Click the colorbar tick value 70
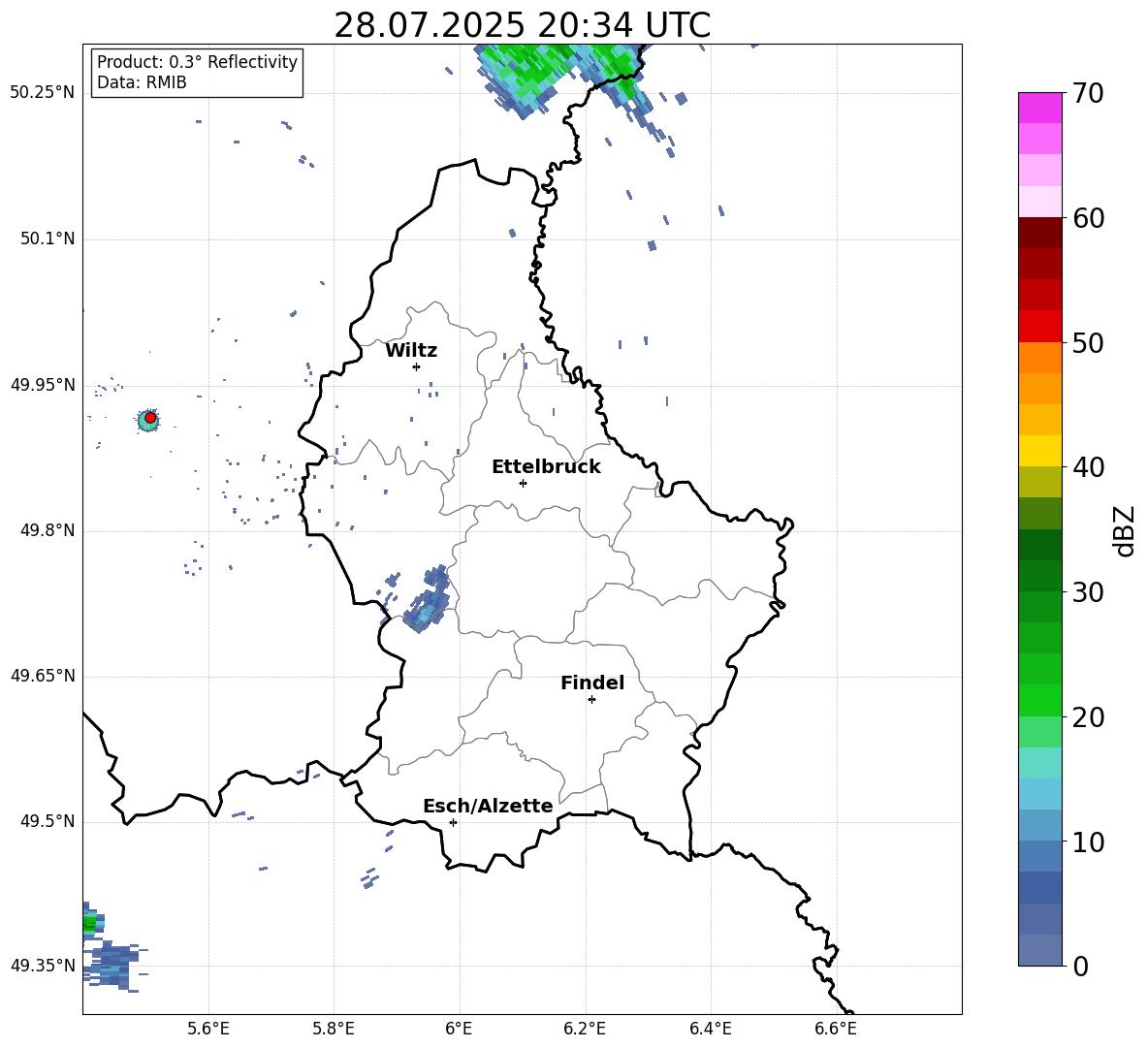 coord(1087,93)
